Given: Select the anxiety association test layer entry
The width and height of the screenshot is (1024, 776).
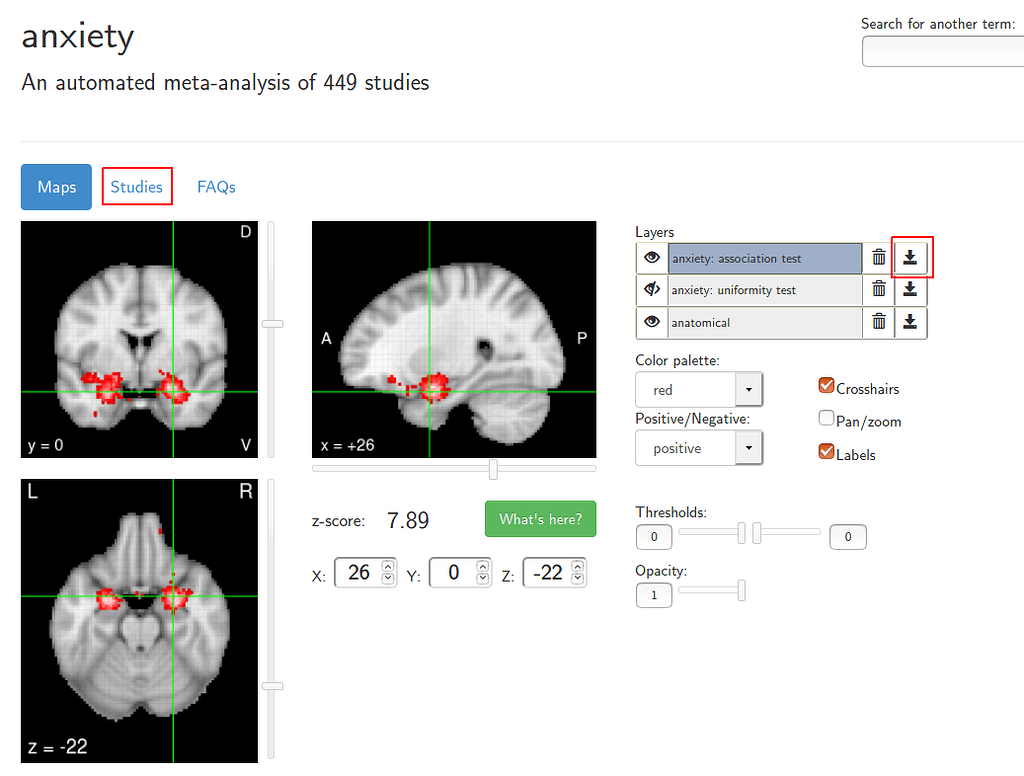Looking at the screenshot, I should click(765, 257).
